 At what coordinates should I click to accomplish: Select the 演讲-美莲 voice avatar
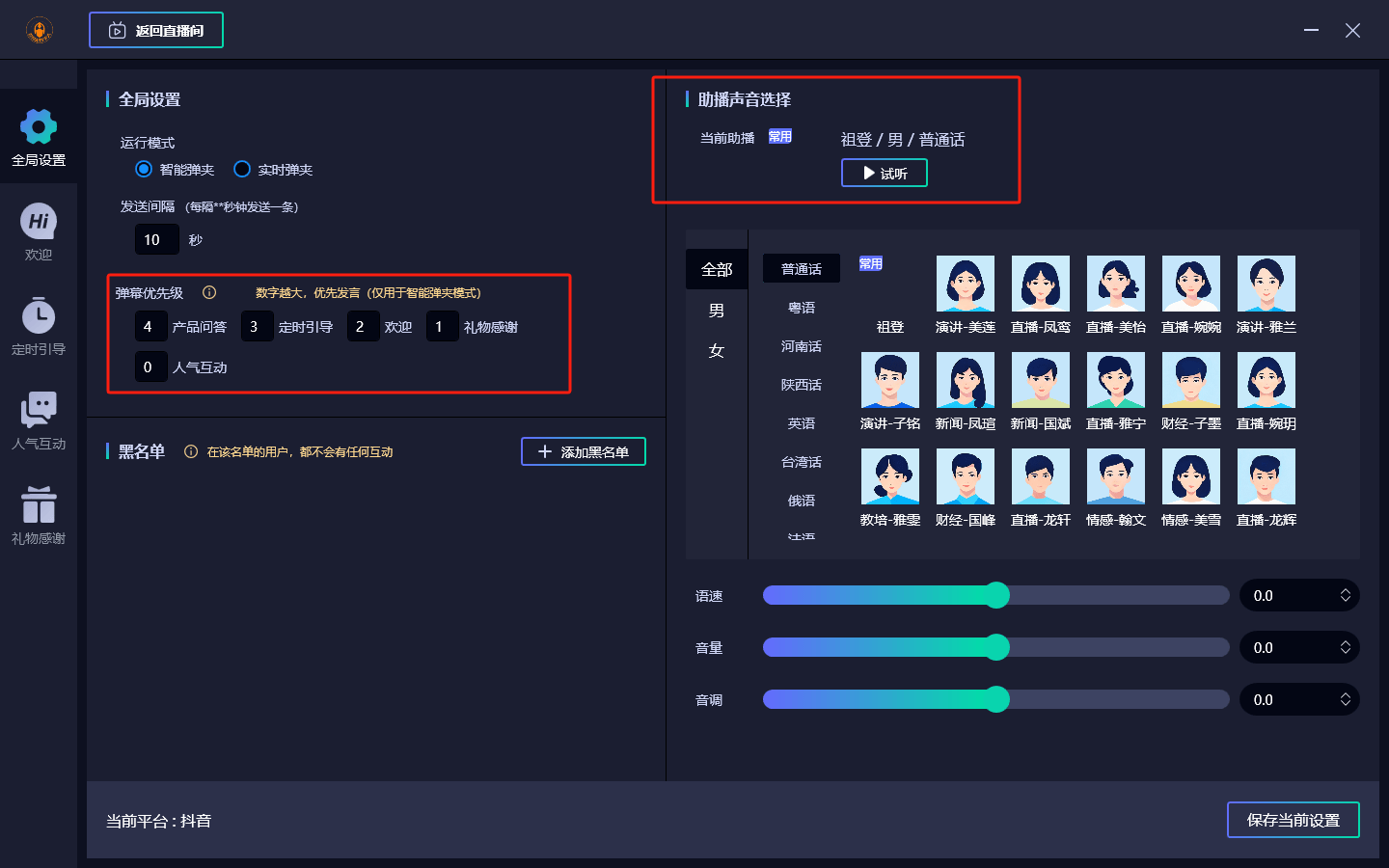pos(966,285)
